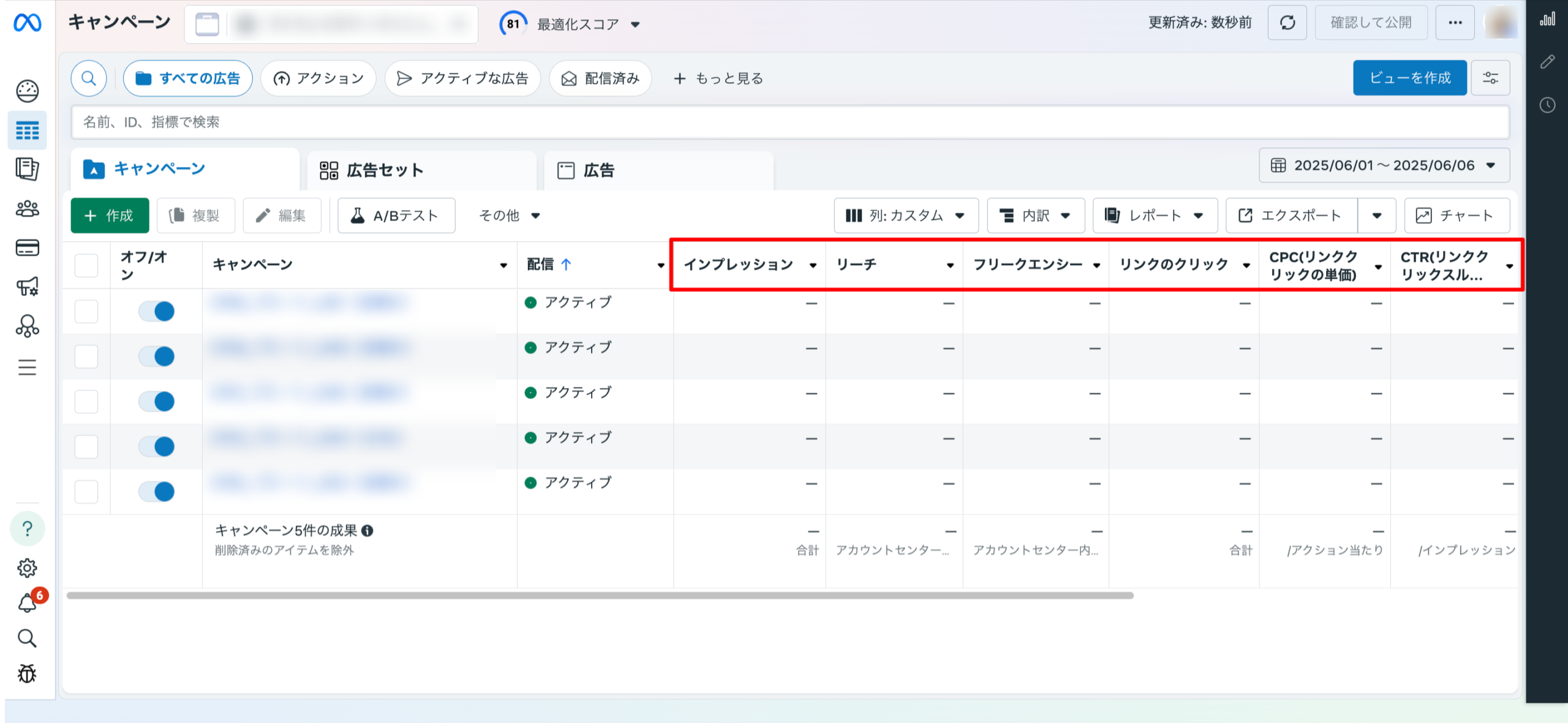Click the view settings sliders icon
This screenshot has height=723, width=1568.
pyautogui.click(x=1490, y=78)
